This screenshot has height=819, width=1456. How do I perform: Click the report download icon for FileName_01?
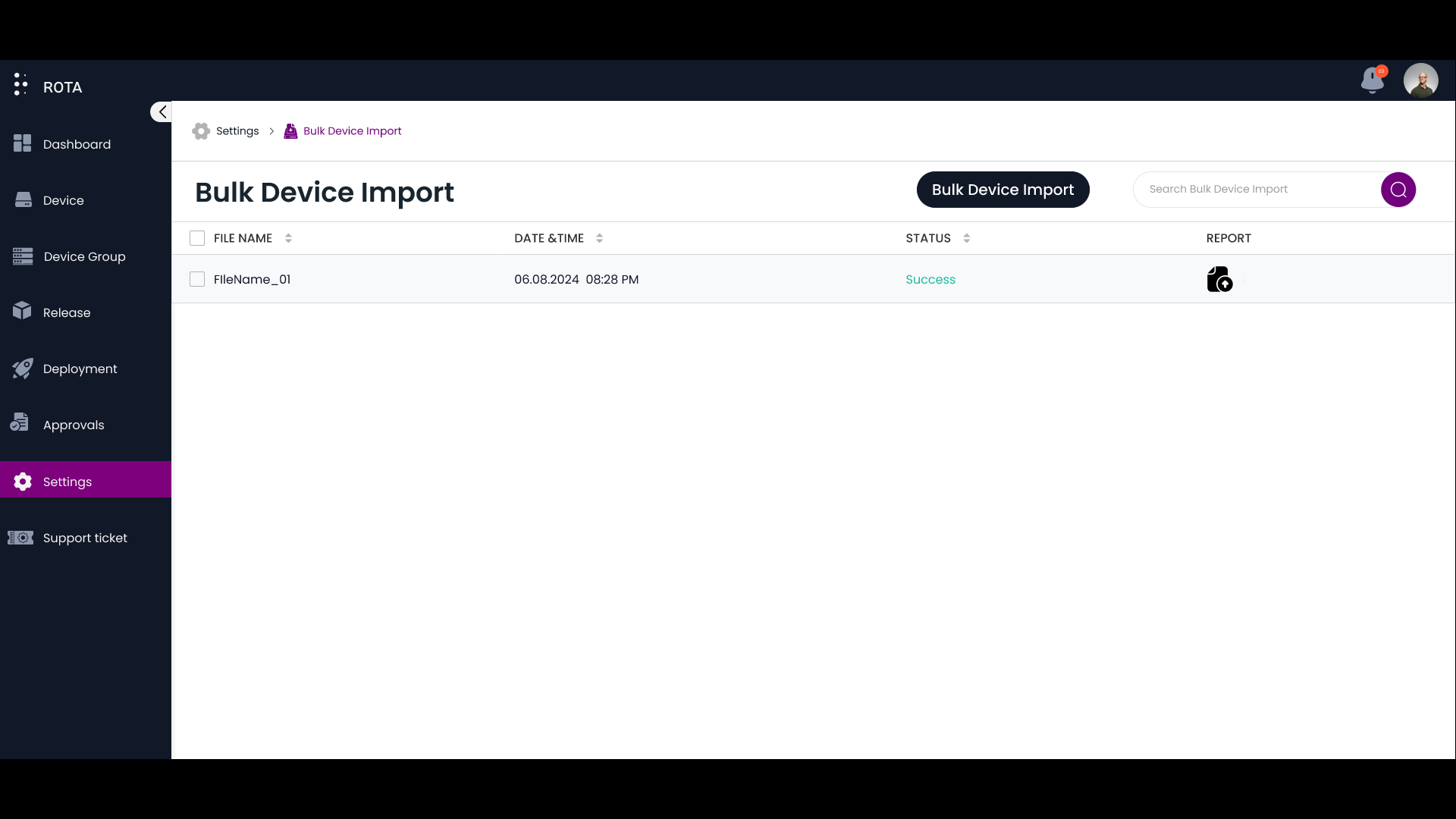(1219, 278)
